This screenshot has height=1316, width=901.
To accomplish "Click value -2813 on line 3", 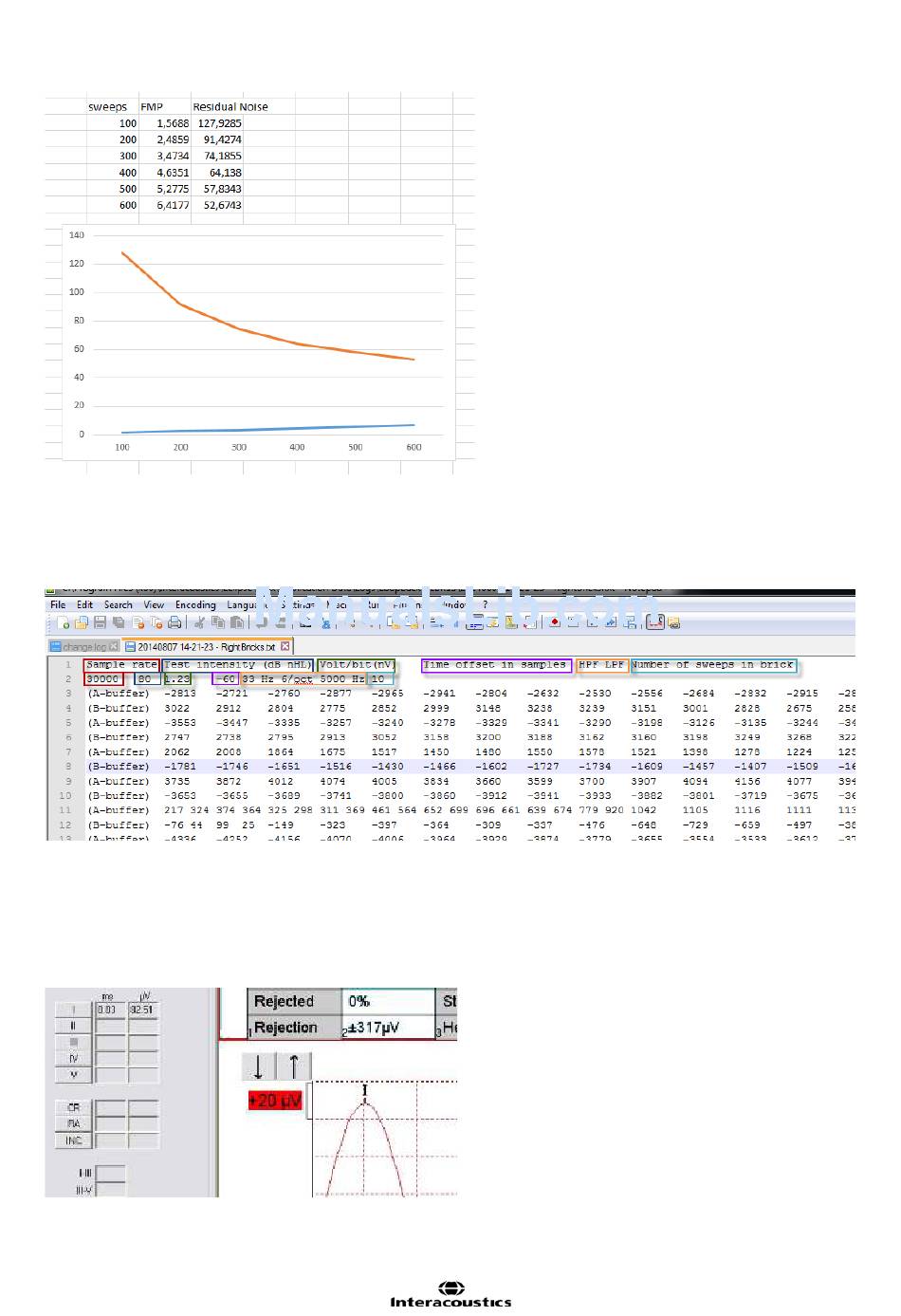I will [x=180, y=694].
